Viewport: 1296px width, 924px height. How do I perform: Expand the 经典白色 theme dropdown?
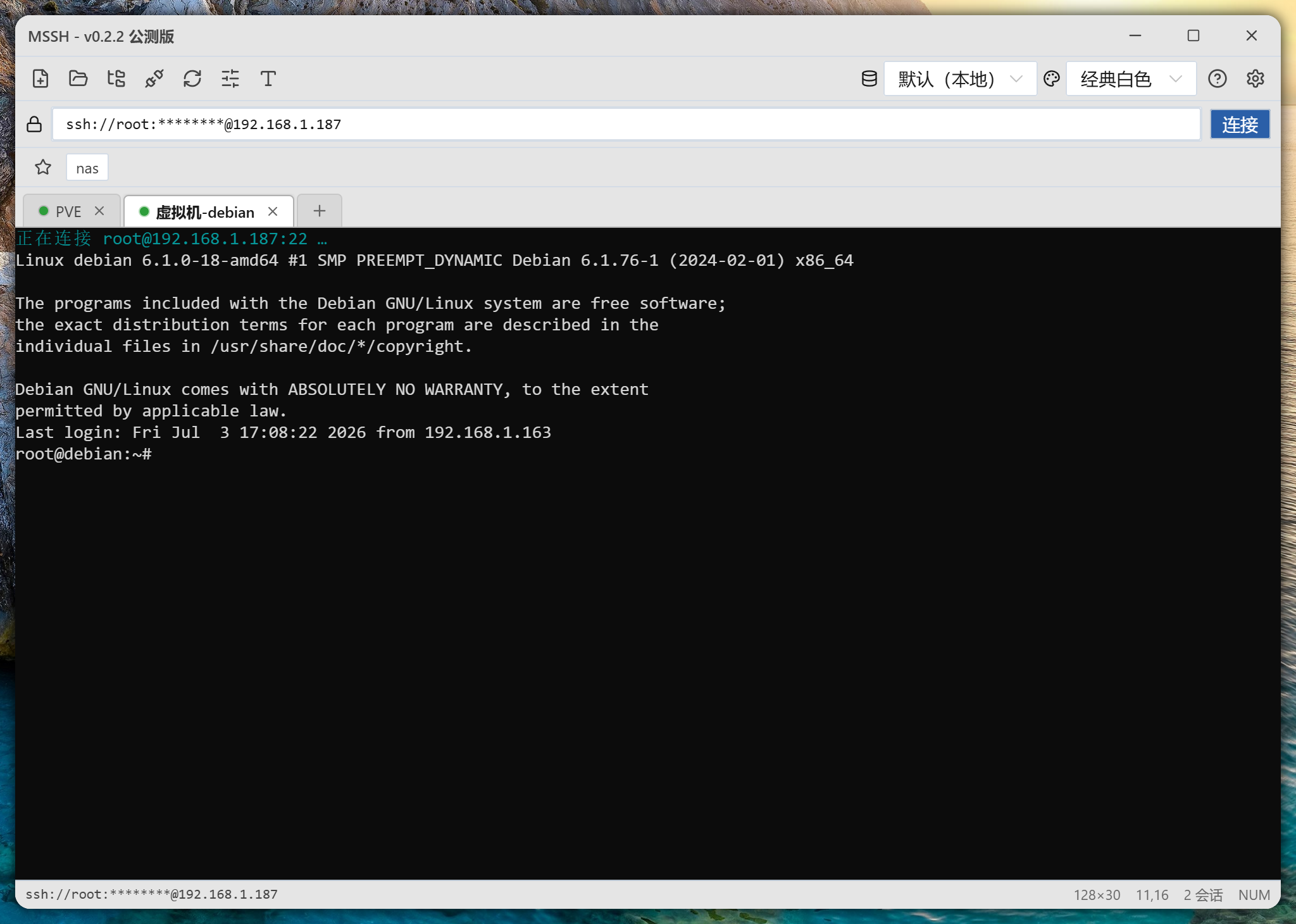coord(1131,78)
